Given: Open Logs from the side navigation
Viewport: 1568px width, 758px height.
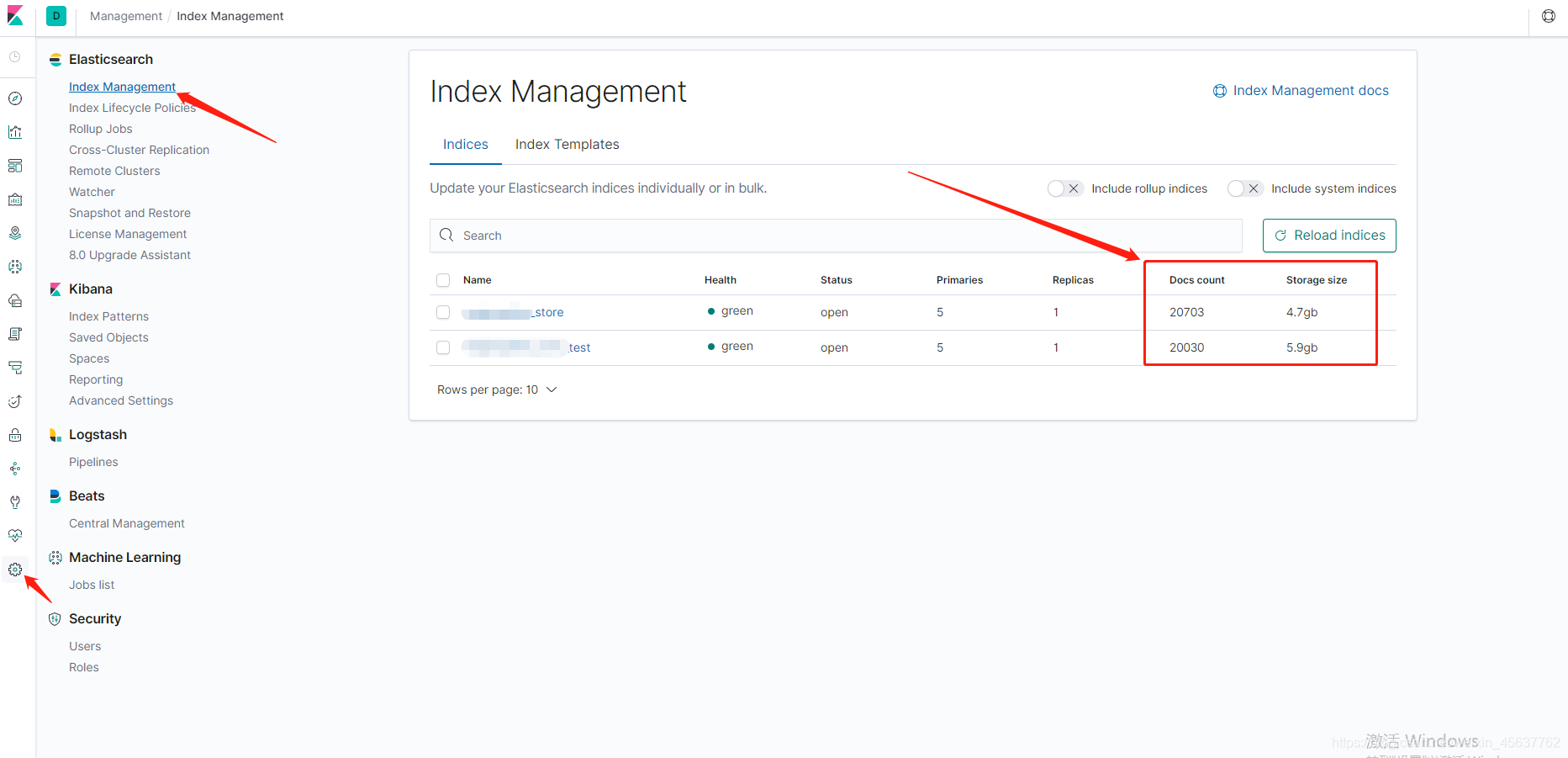Looking at the screenshot, I should 15,334.
